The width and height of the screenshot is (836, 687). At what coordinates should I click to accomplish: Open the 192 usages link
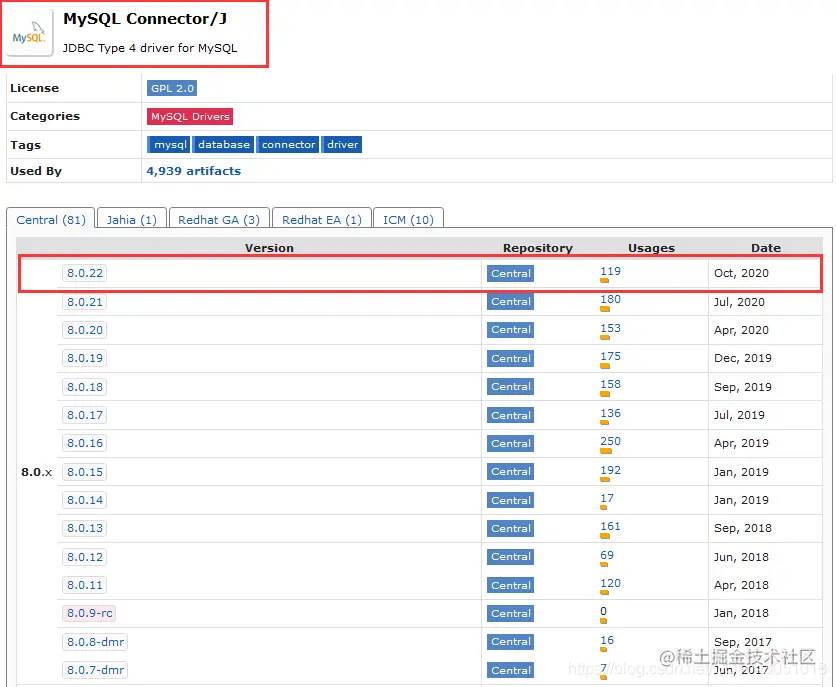pos(610,470)
